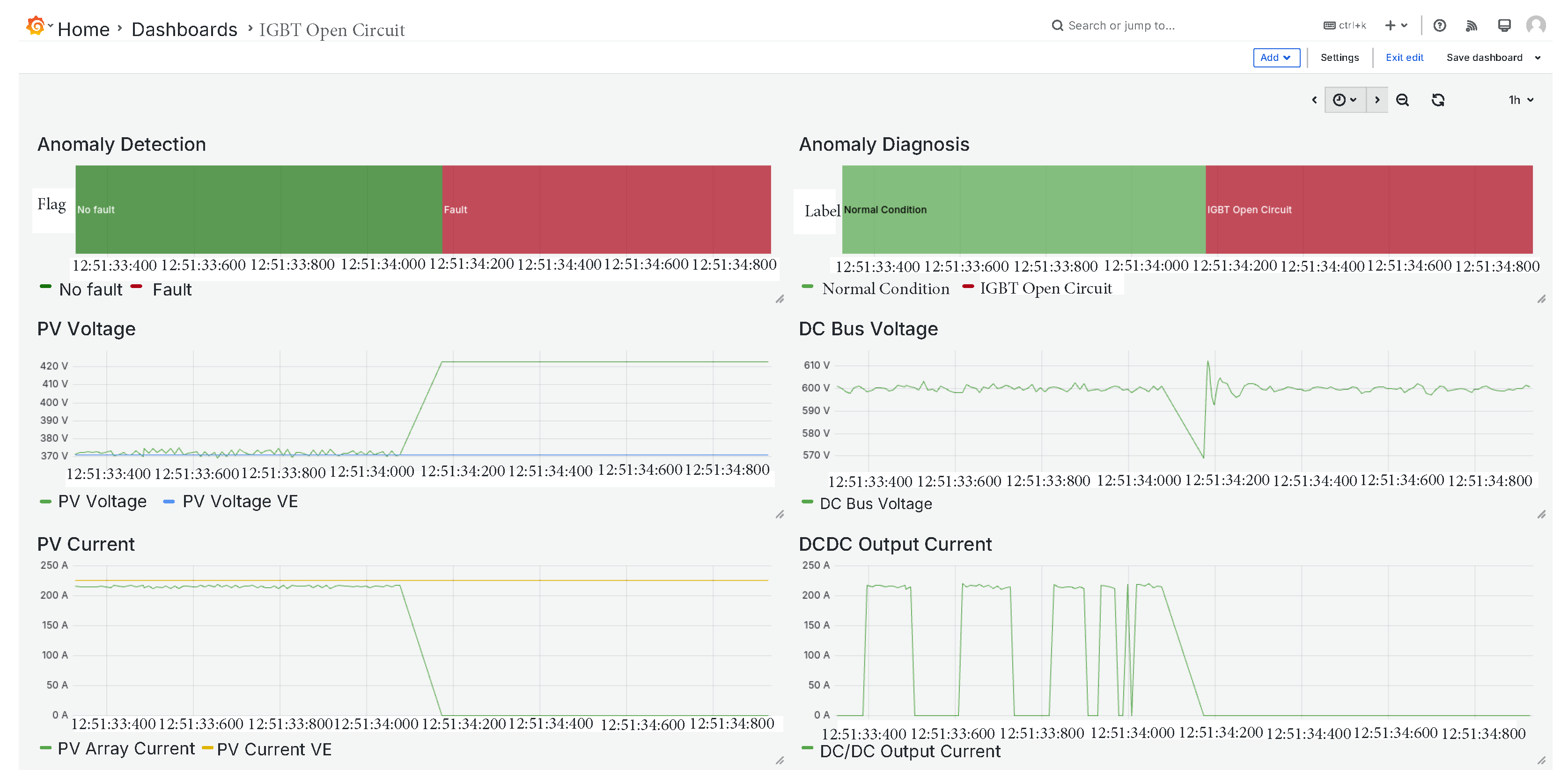Click the red IGBT Open Circuit timeline region
Image resolution: width=1568 pixels, height=783 pixels.
1369,209
